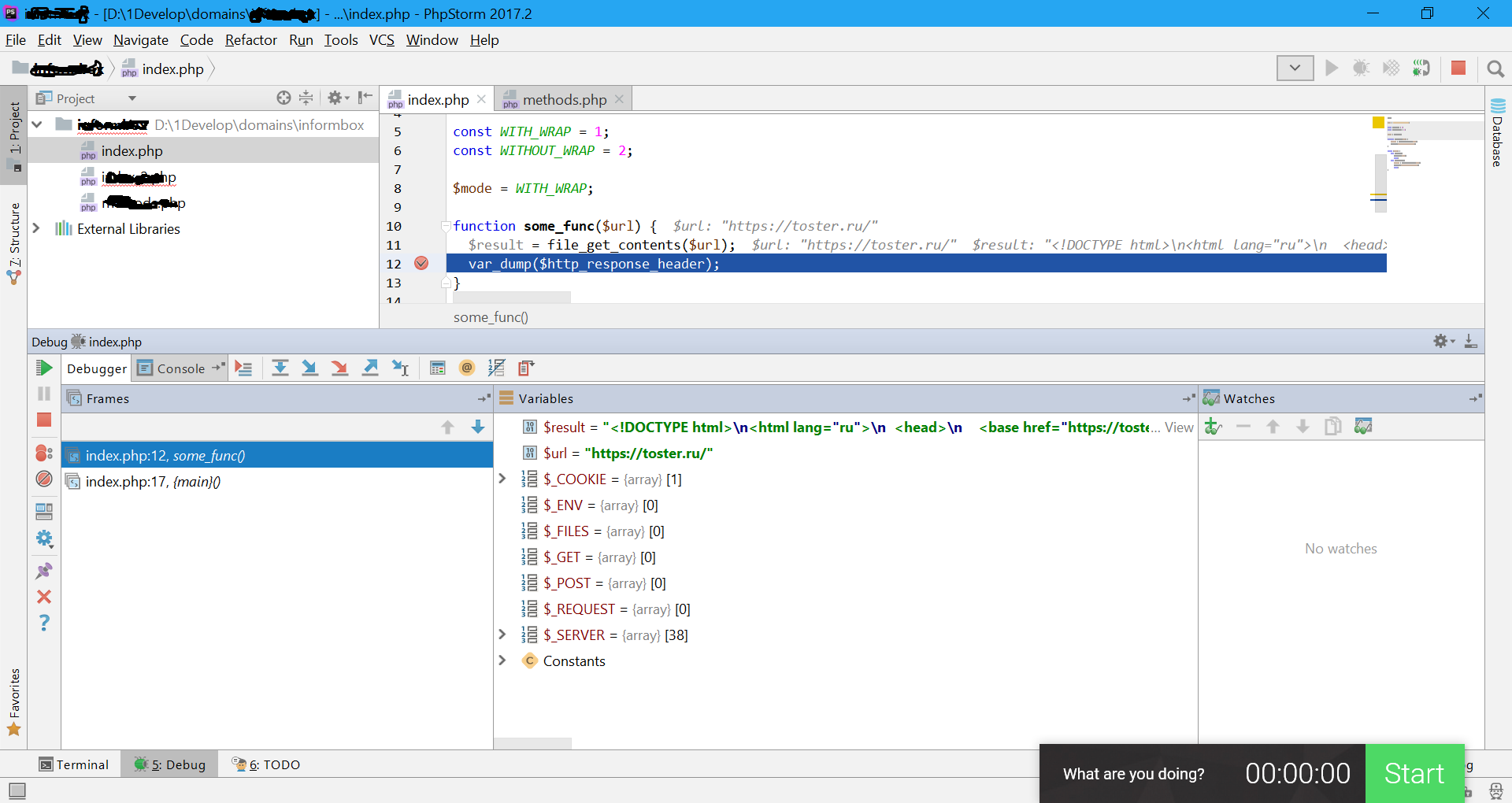Step over in debugger toolbar
The image size is (1512, 803).
pos(280,368)
